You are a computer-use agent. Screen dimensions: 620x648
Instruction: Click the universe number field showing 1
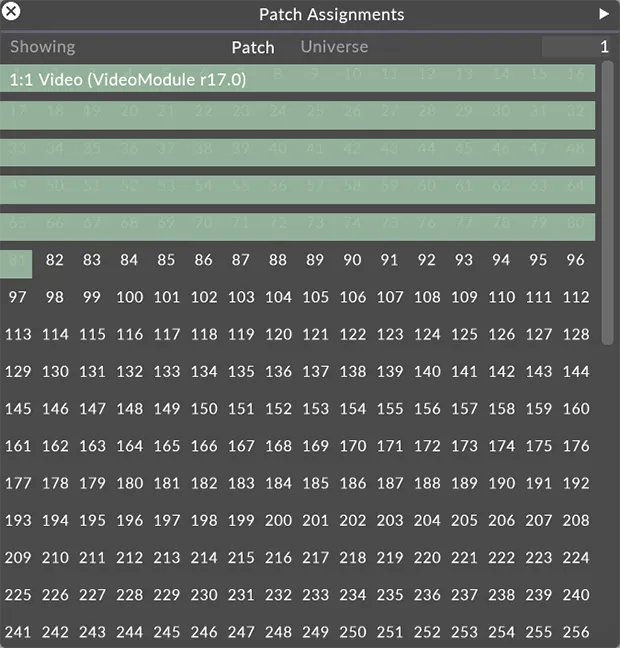point(576,47)
